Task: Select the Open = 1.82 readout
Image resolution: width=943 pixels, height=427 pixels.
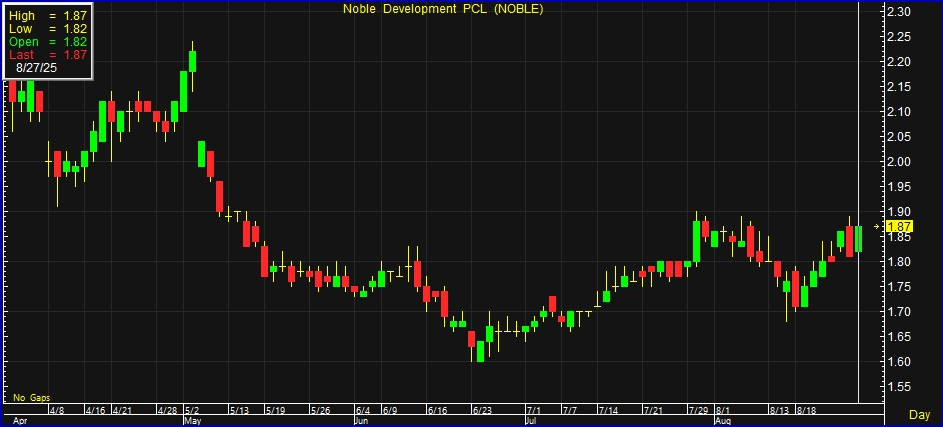Action: (48, 41)
